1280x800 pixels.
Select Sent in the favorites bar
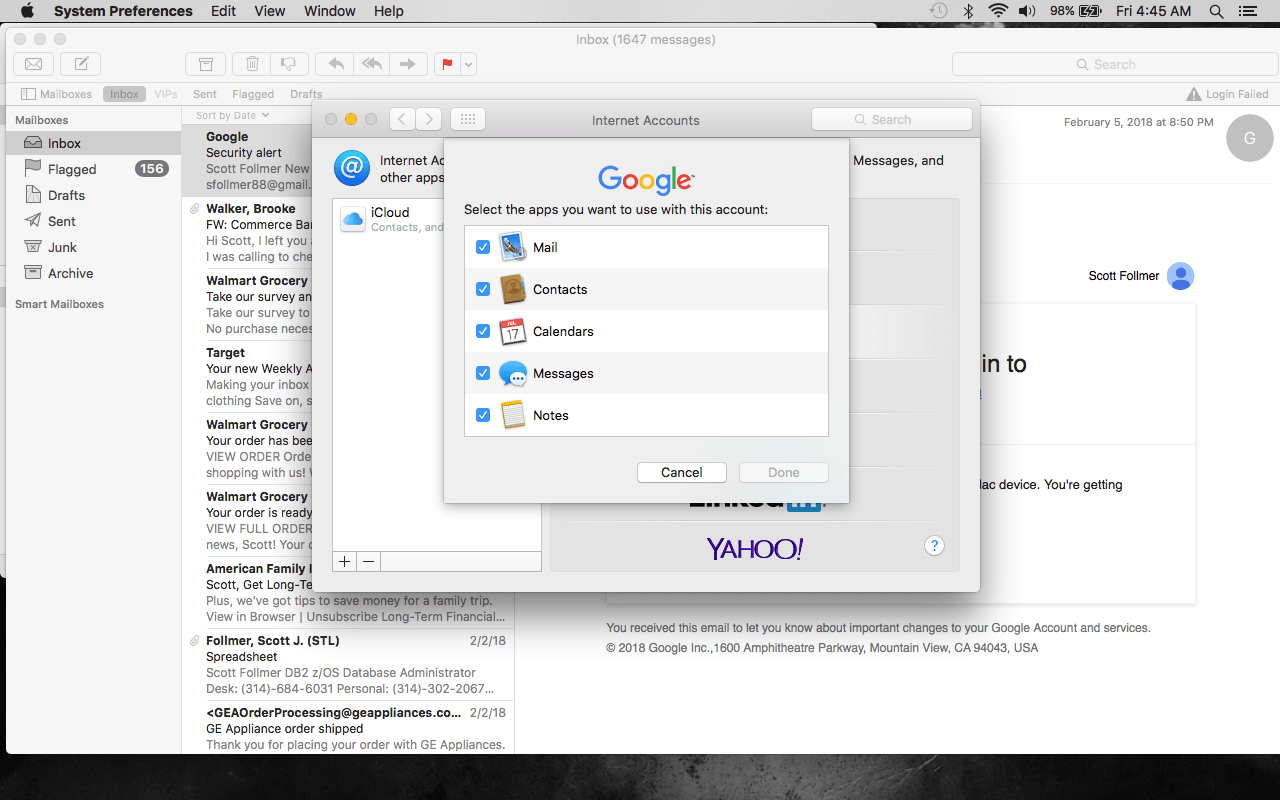click(205, 94)
